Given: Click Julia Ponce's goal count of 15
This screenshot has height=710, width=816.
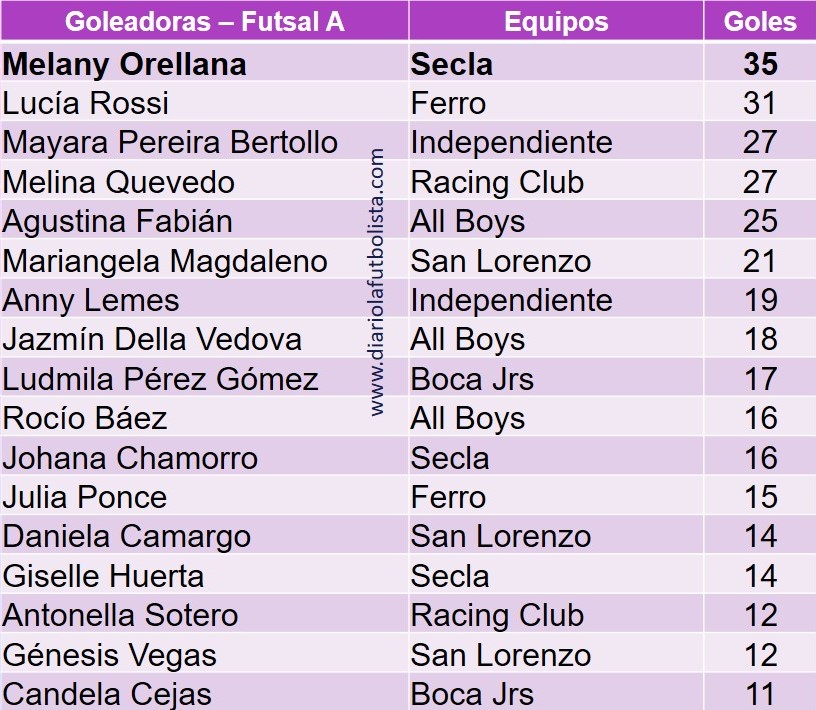Looking at the screenshot, I should pyautogui.click(x=760, y=497).
